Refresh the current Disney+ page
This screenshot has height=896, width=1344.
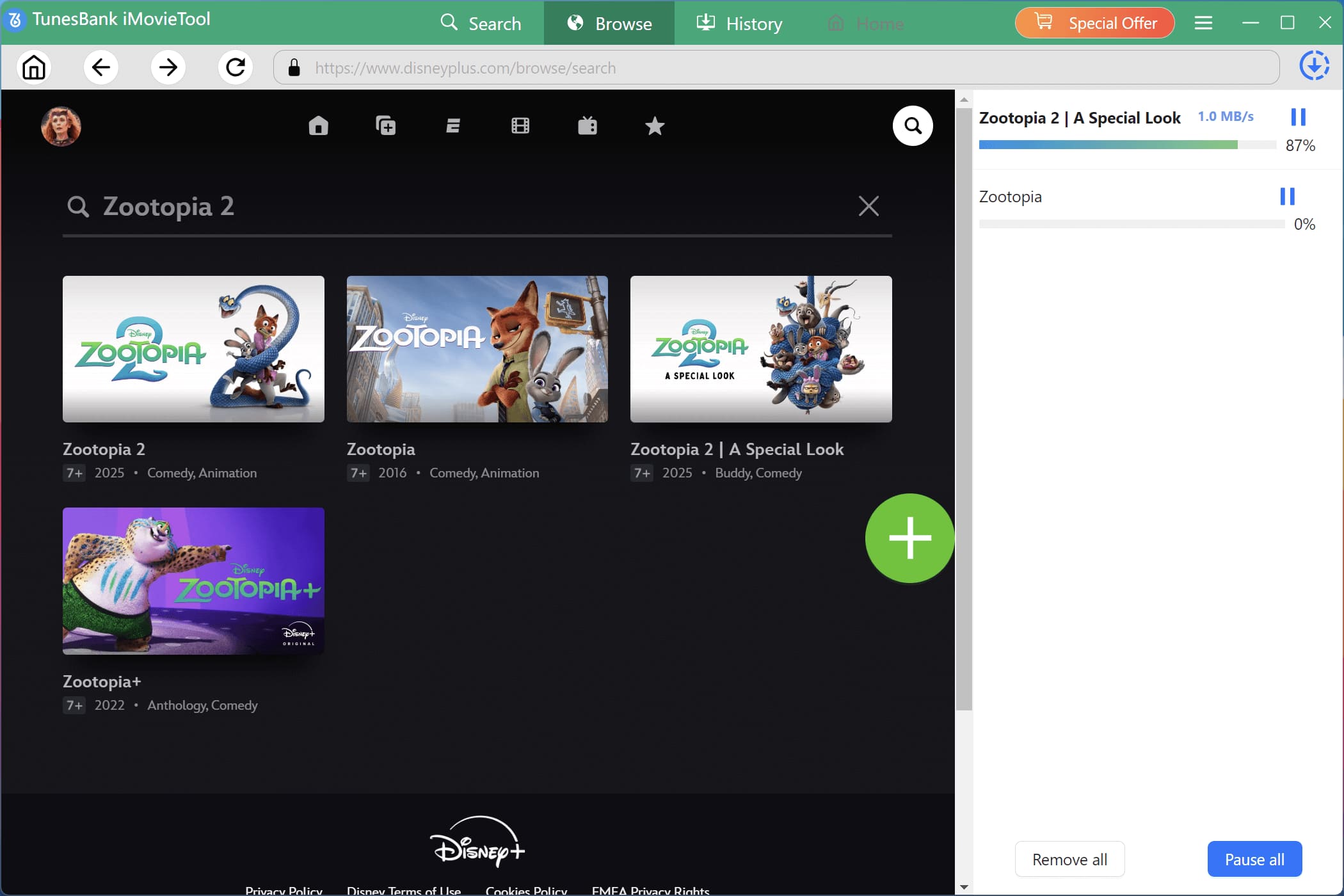[235, 67]
